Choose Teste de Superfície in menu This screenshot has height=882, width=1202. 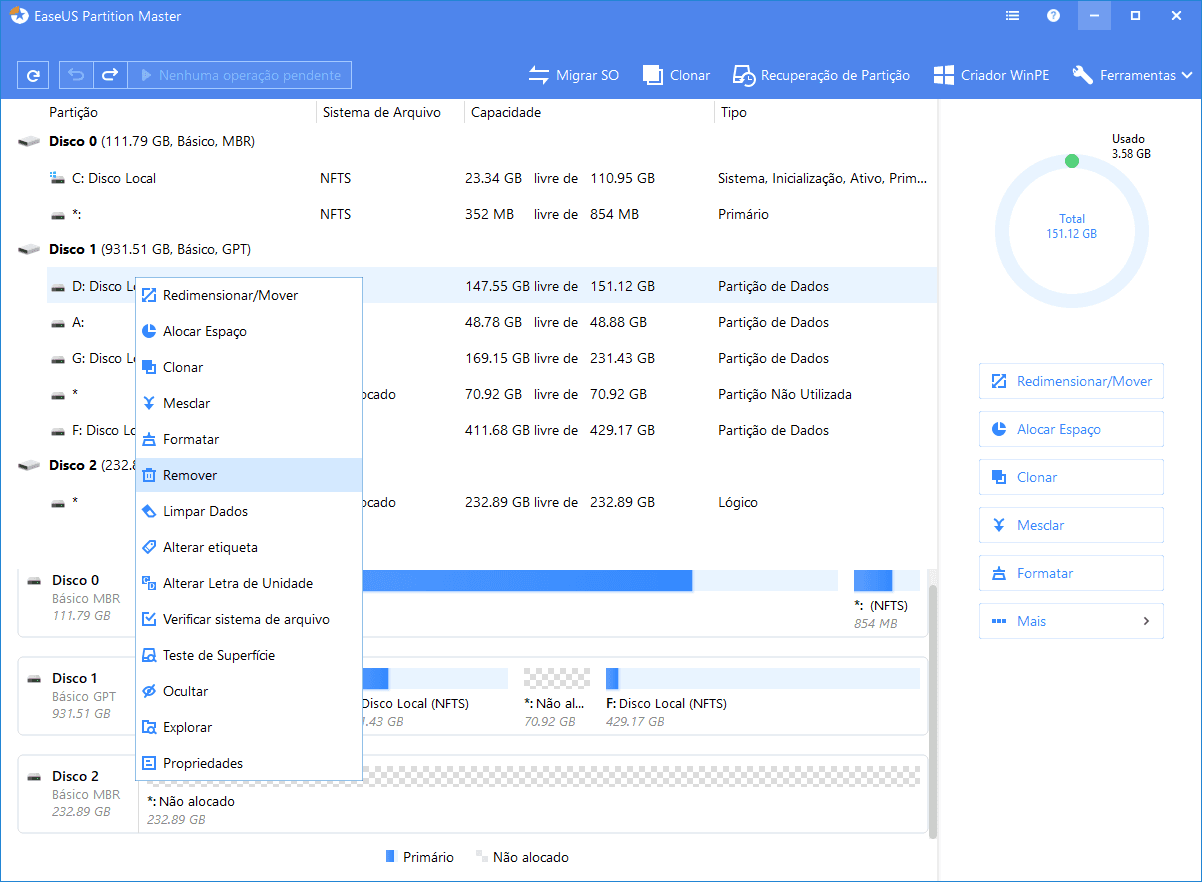(249, 655)
